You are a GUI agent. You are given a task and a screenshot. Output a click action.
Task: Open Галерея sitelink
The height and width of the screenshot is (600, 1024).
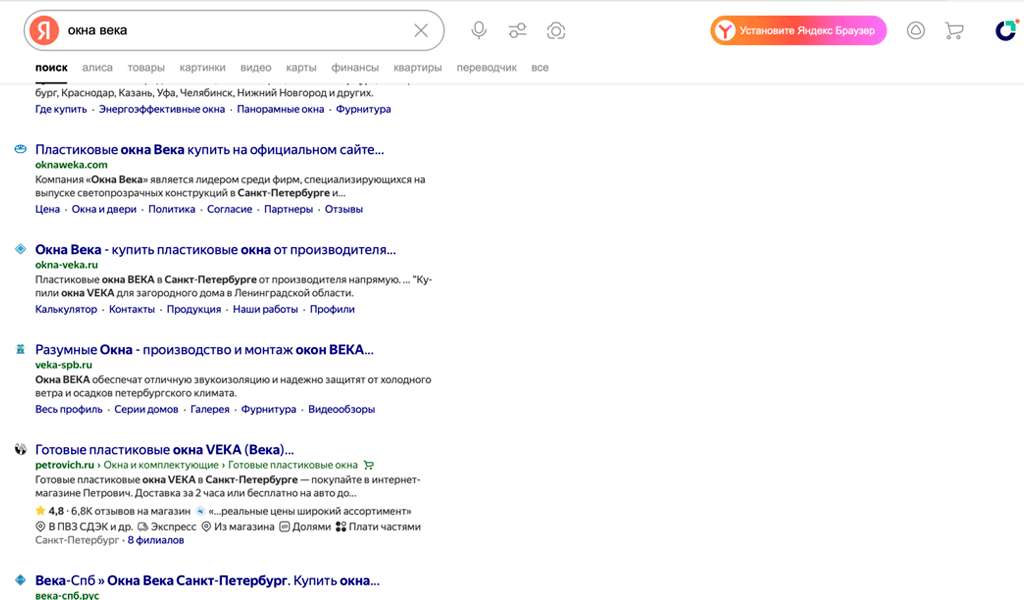click(x=210, y=409)
